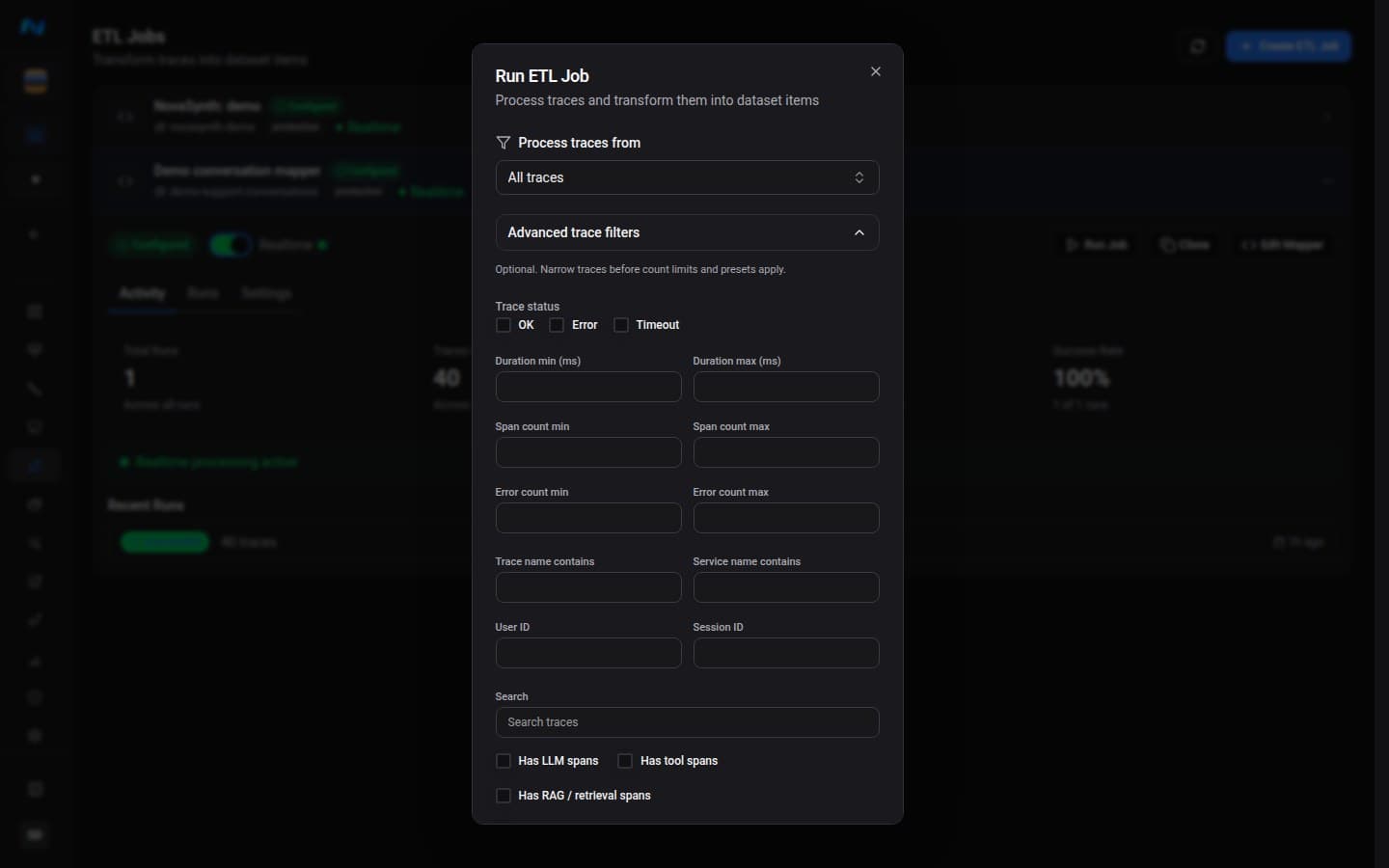Focus the Session ID input
This screenshot has width=1389, height=868.
click(x=786, y=653)
